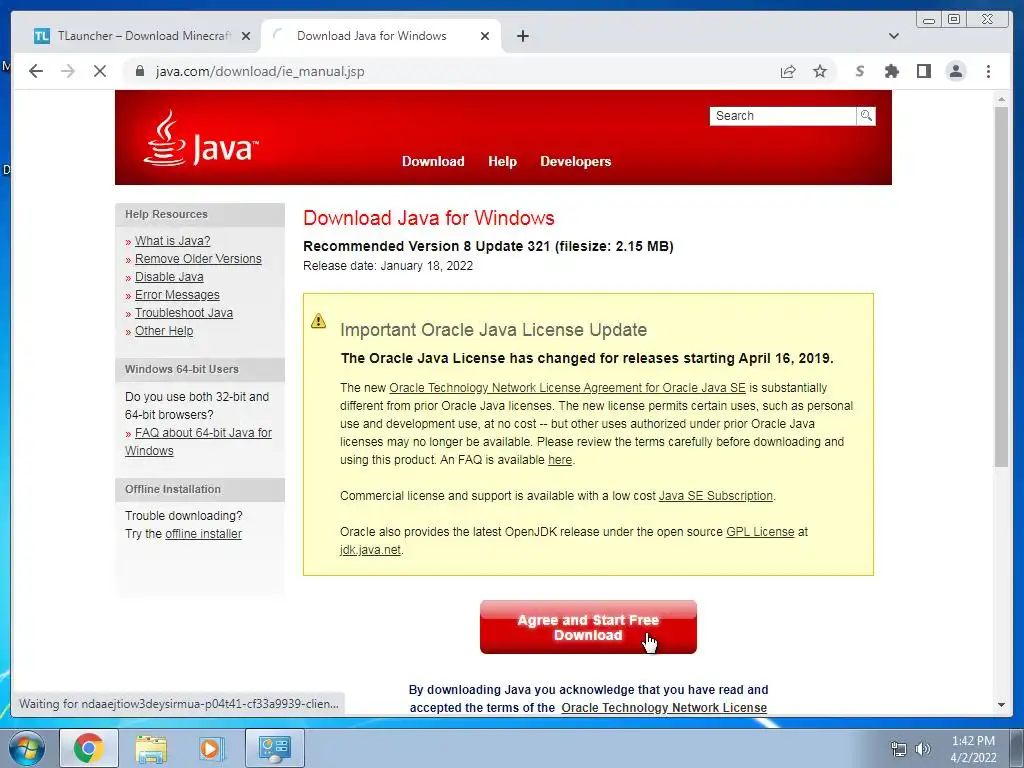Open FAQ about 64-bit Java link
The image size is (1024, 768).
pyautogui.click(x=203, y=433)
